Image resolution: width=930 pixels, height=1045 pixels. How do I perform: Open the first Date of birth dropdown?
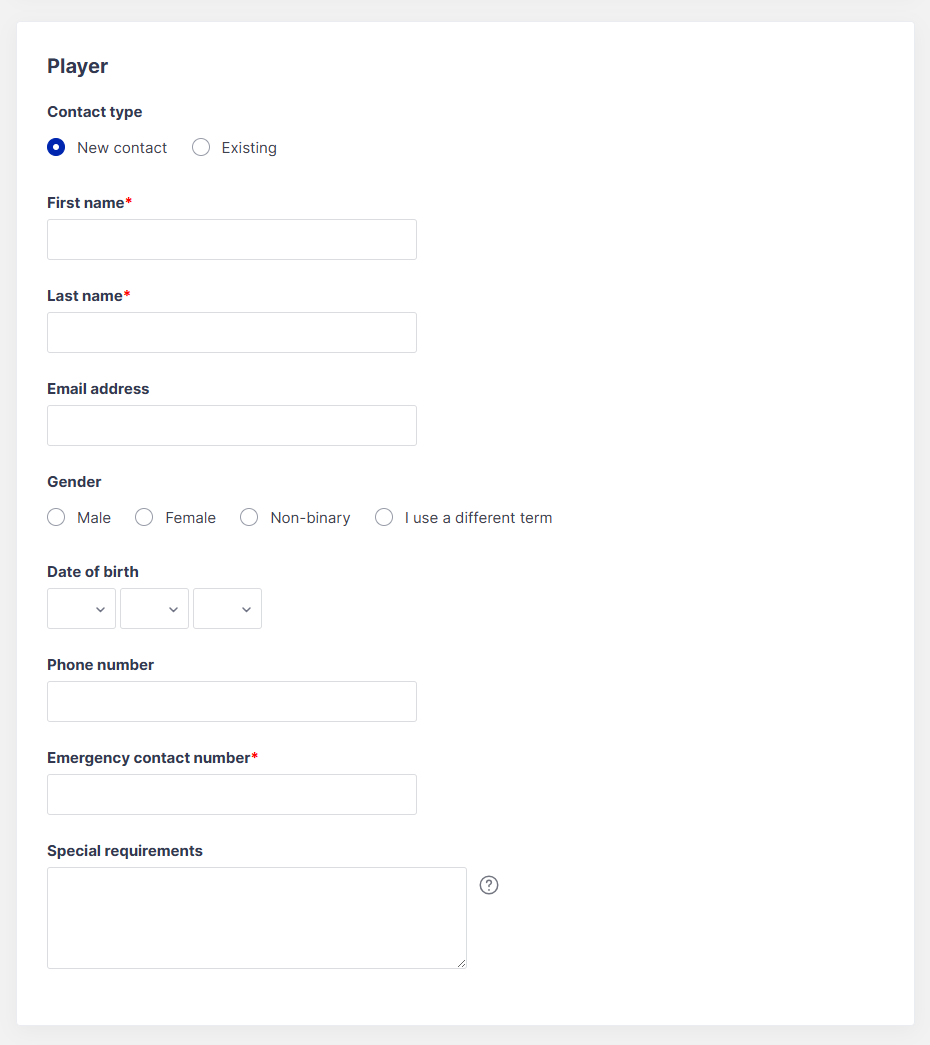pyautogui.click(x=81, y=608)
